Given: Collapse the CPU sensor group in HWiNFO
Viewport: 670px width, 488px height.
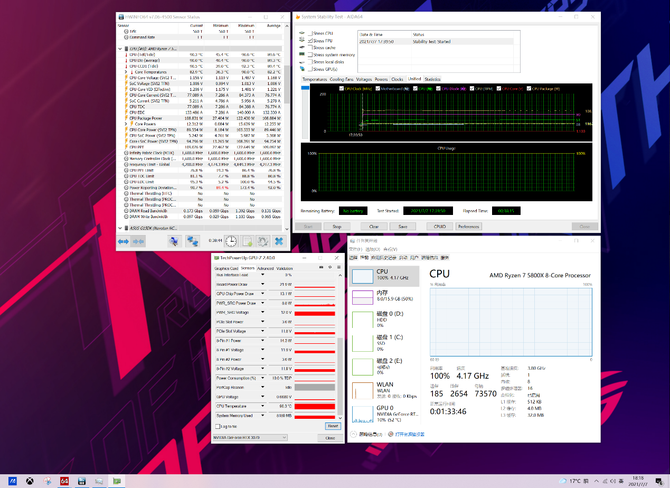Looking at the screenshot, I should [120, 49].
